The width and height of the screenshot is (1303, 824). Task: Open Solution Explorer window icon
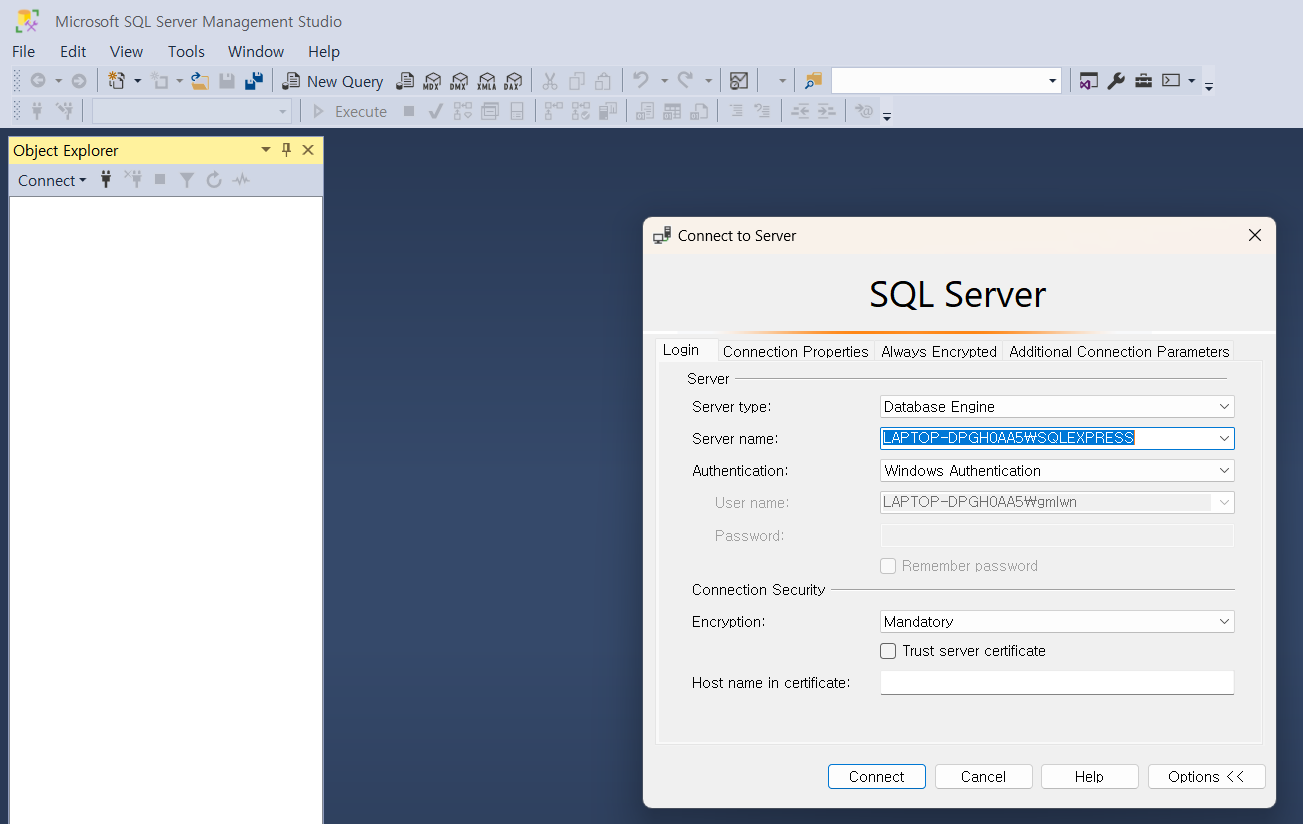coord(1089,81)
